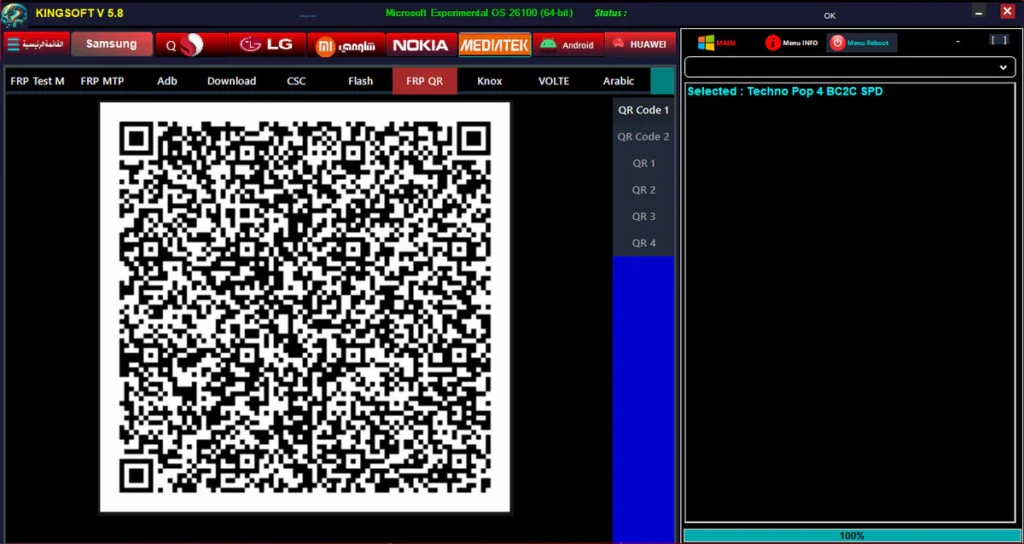Switch to the FRP Test M tab
This screenshot has width=1024, height=544.
(x=38, y=81)
